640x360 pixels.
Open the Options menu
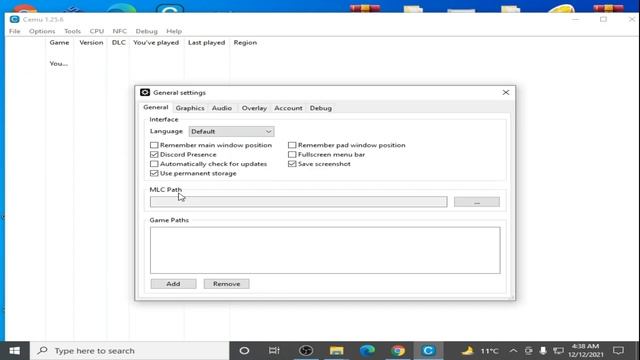coord(42,31)
